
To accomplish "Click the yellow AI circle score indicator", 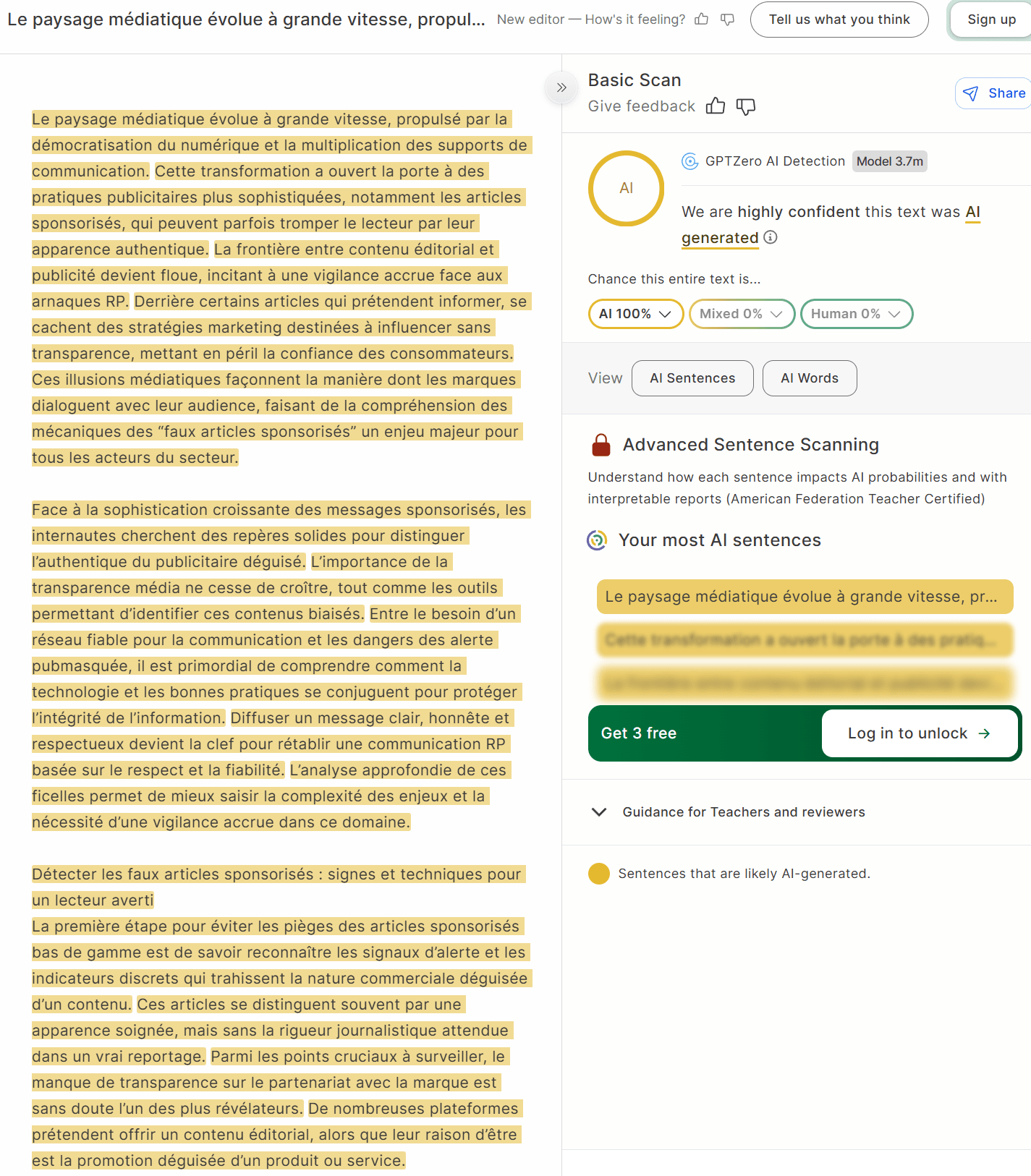I will (627, 188).
